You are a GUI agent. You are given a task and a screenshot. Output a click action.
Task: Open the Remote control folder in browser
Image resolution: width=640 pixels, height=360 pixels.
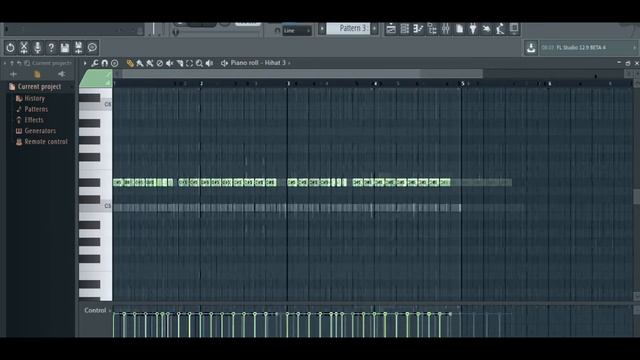(46, 142)
